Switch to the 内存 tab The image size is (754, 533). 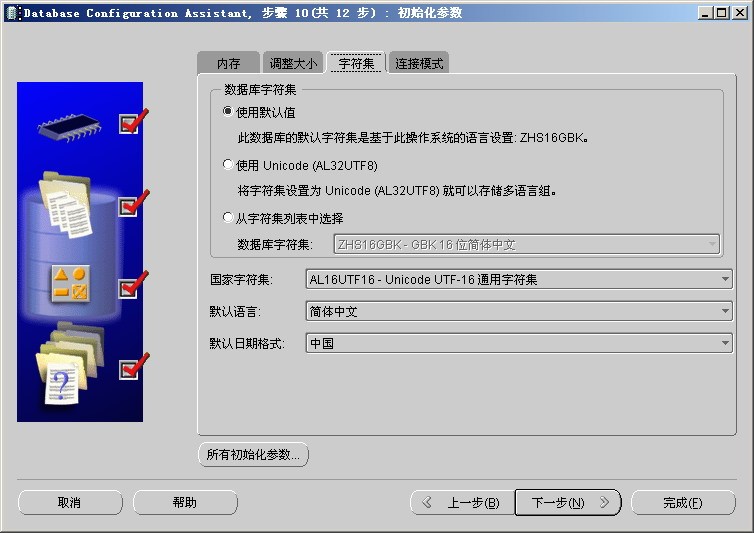tap(228, 63)
